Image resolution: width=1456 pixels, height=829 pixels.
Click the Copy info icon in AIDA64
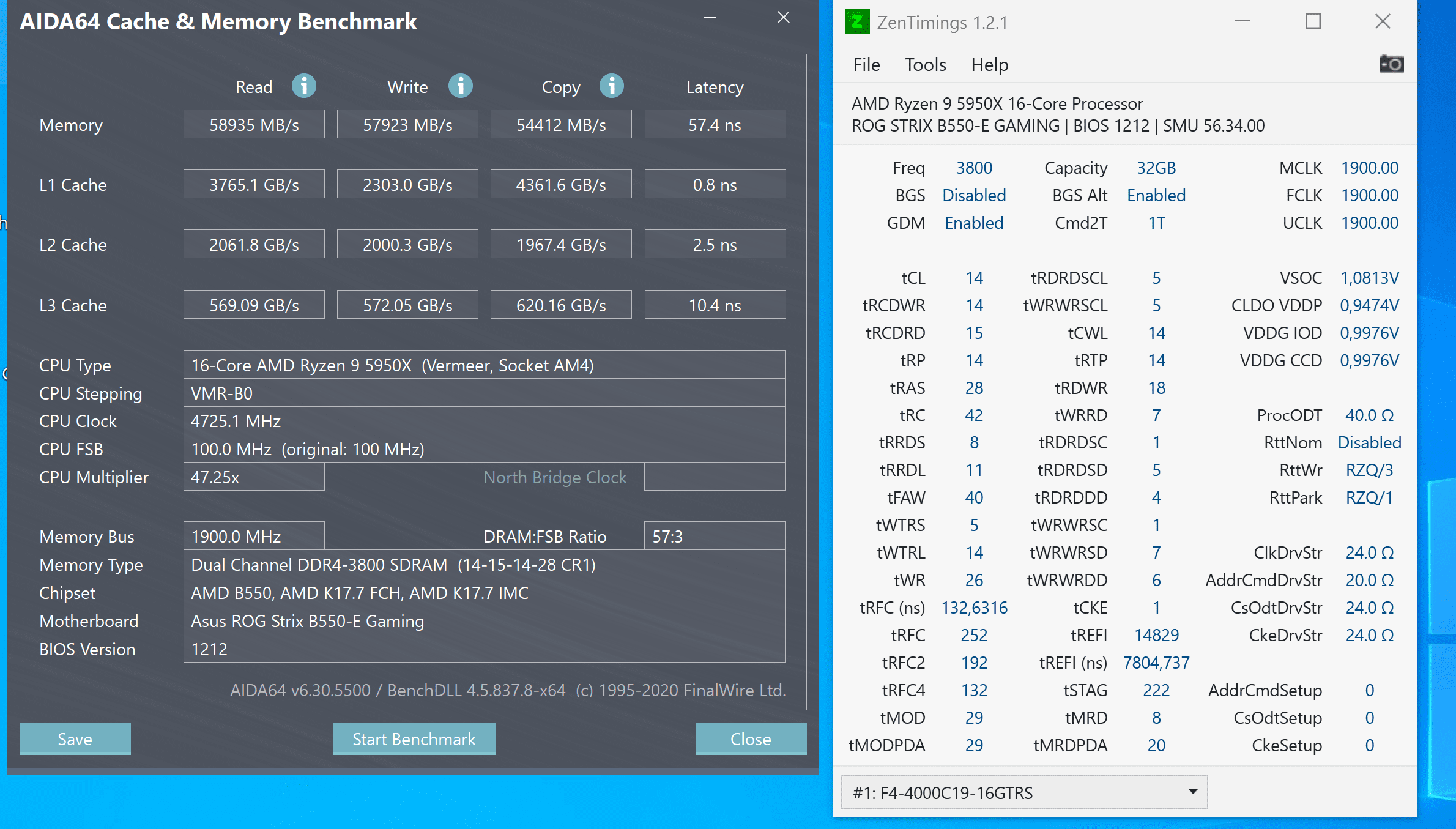click(x=612, y=86)
